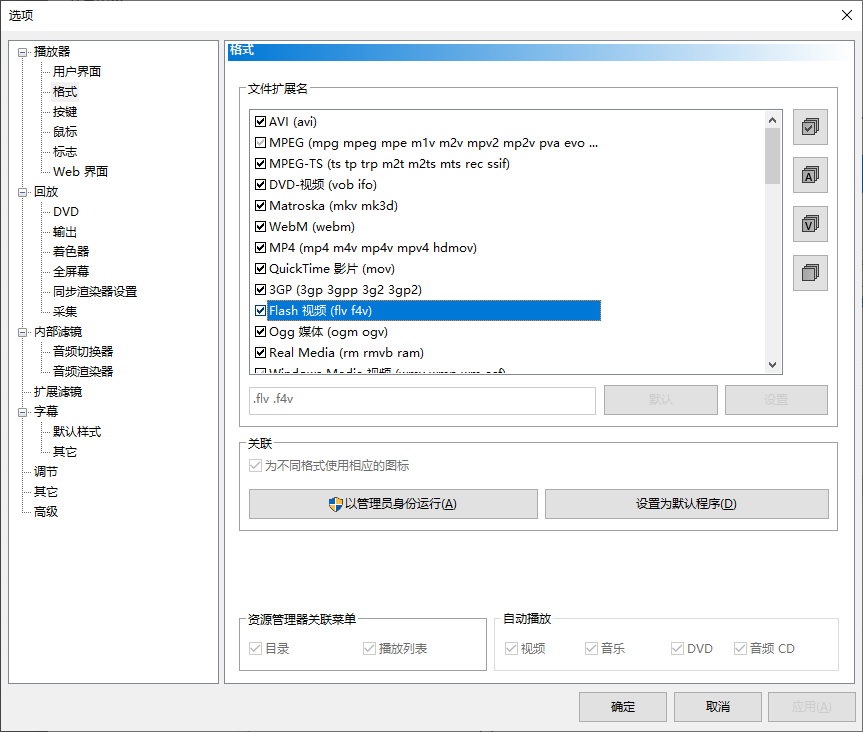863x732 pixels.
Task: Select 高级 in the sidebar
Action: click(x=46, y=511)
